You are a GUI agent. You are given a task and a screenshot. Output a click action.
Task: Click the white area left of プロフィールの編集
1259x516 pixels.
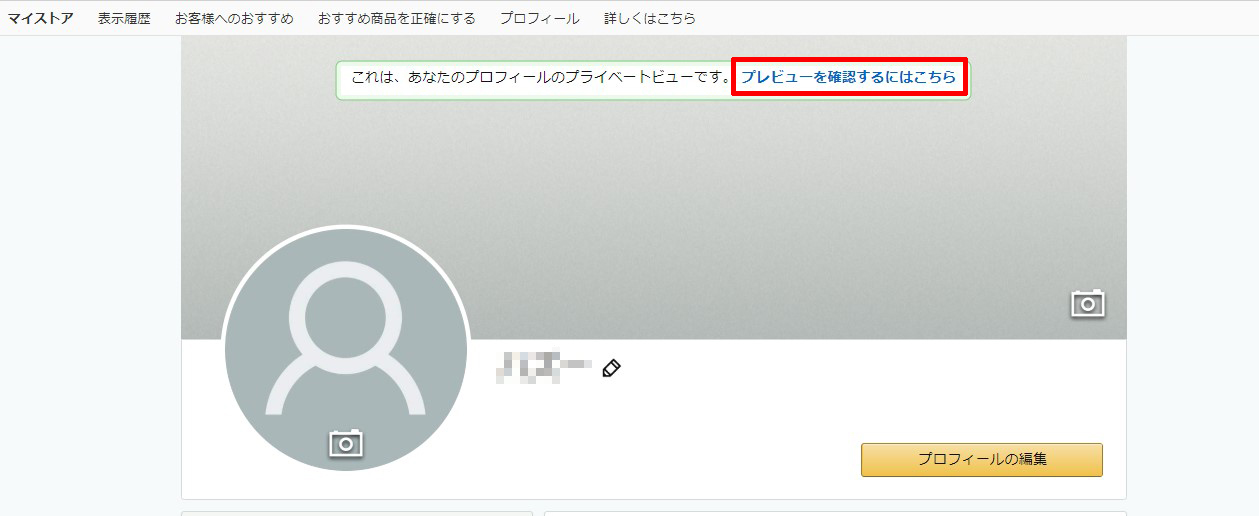[700, 440]
